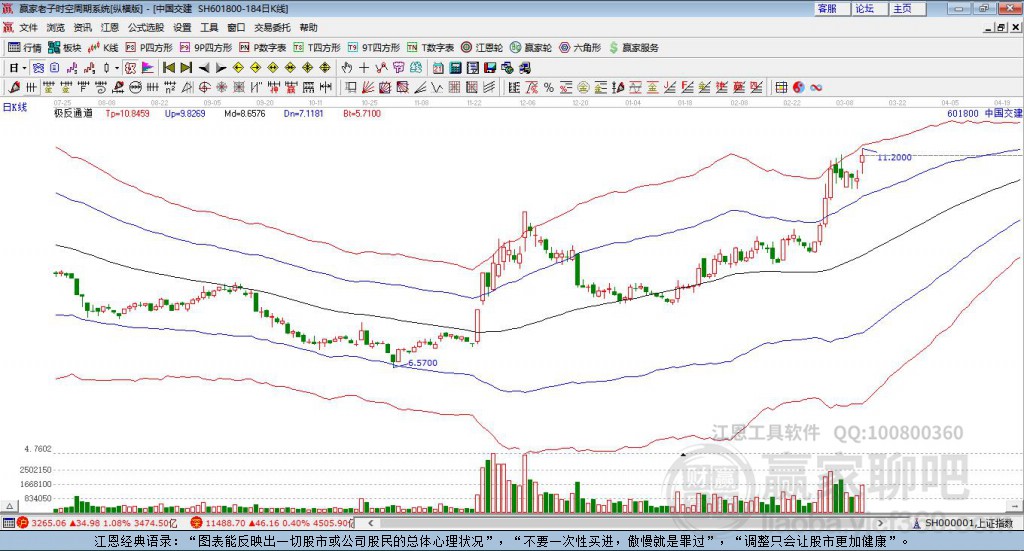Viewport: 1024px width, 551px height.
Task: Step chart right with black arrow
Action: tap(221, 68)
